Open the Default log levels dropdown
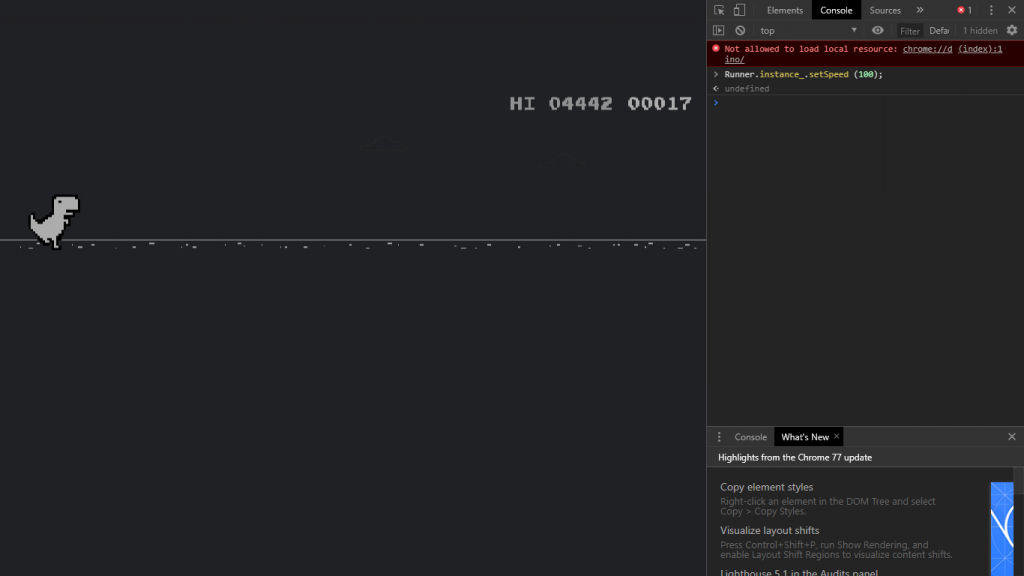 939,31
